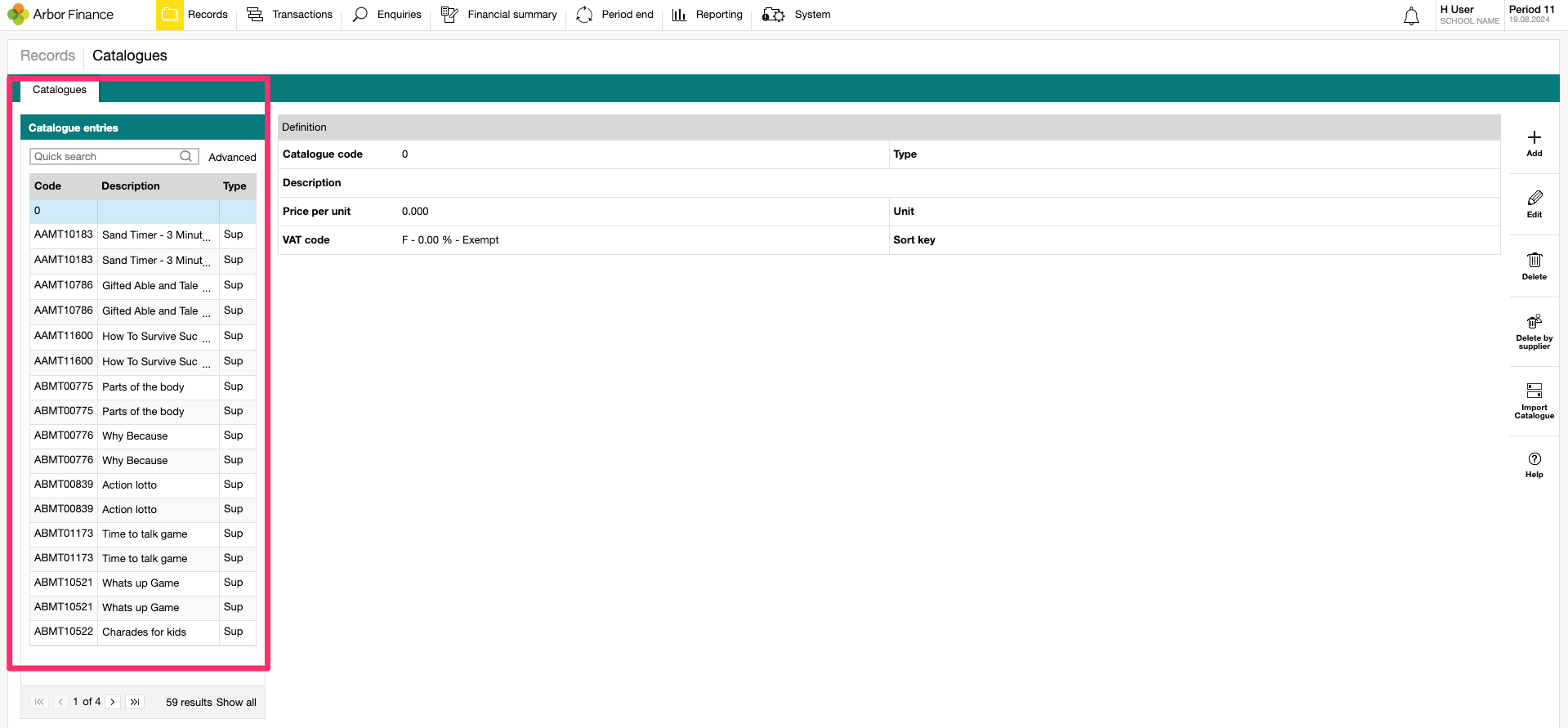The width and height of the screenshot is (1568, 728).
Task: Open the Period end menu
Action: pyautogui.click(x=614, y=15)
